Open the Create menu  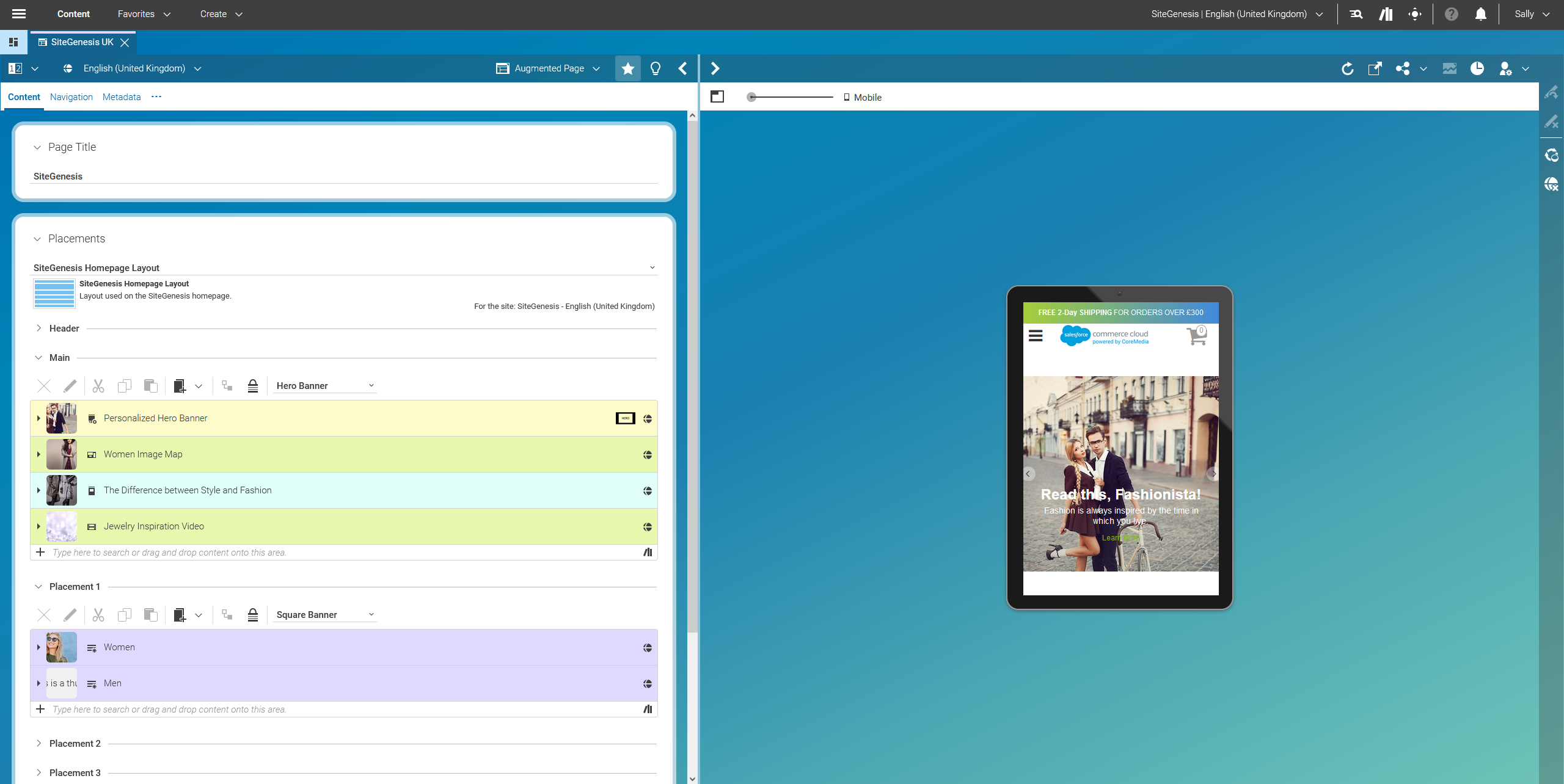220,13
